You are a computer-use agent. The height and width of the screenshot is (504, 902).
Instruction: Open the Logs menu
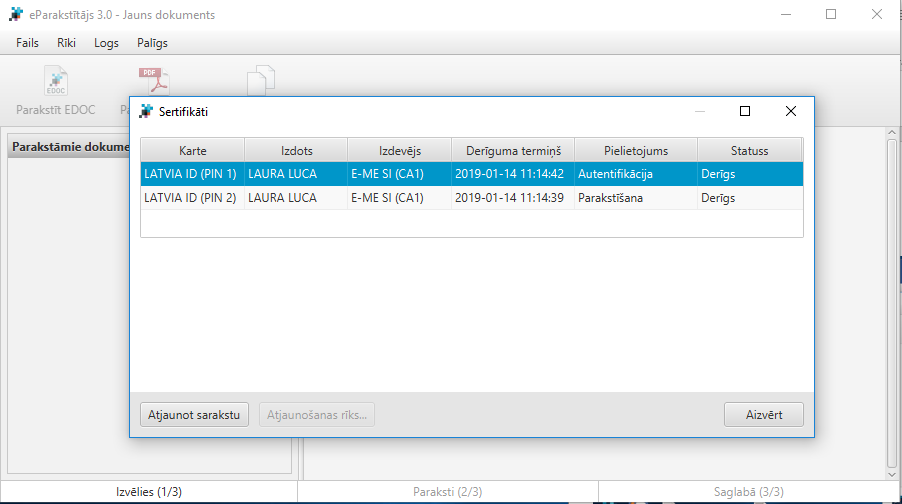106,43
